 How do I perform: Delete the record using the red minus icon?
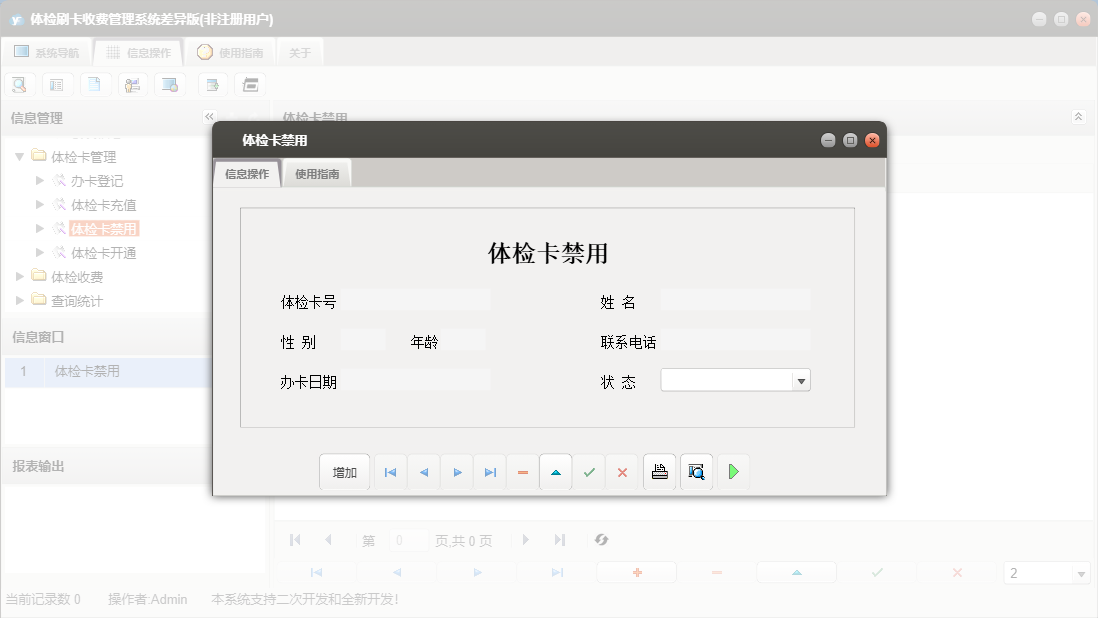(x=523, y=471)
